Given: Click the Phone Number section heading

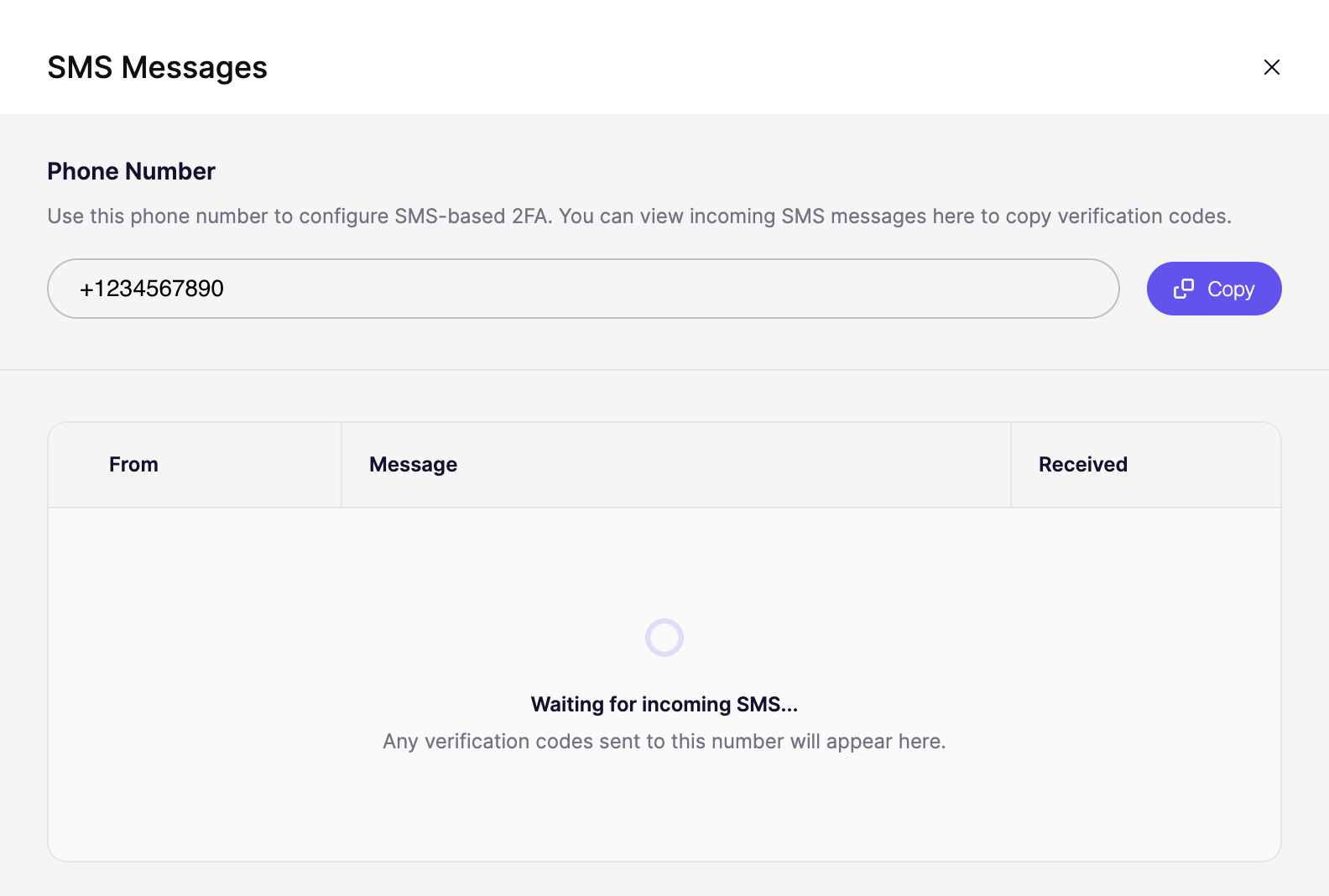Looking at the screenshot, I should 131,171.
